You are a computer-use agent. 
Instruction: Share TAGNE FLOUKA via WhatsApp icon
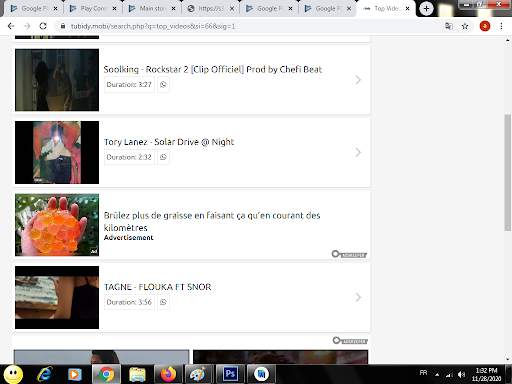point(163,302)
